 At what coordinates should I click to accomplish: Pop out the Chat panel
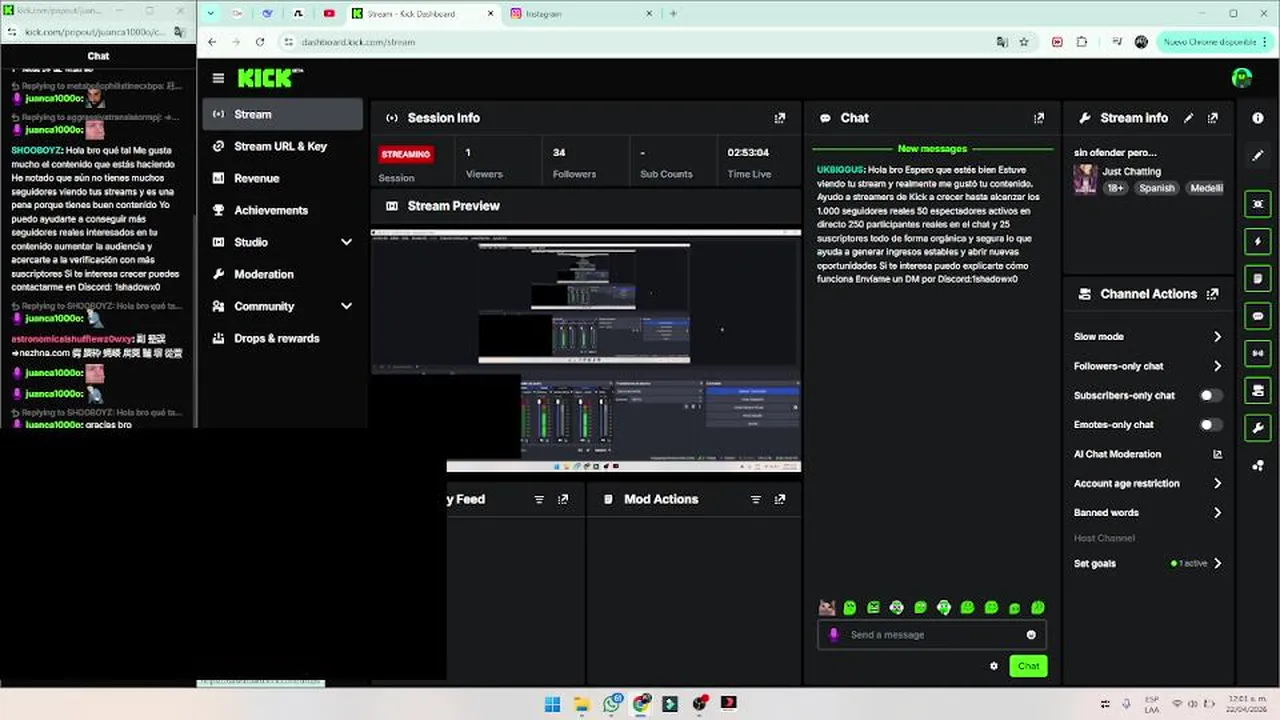[x=1039, y=118]
